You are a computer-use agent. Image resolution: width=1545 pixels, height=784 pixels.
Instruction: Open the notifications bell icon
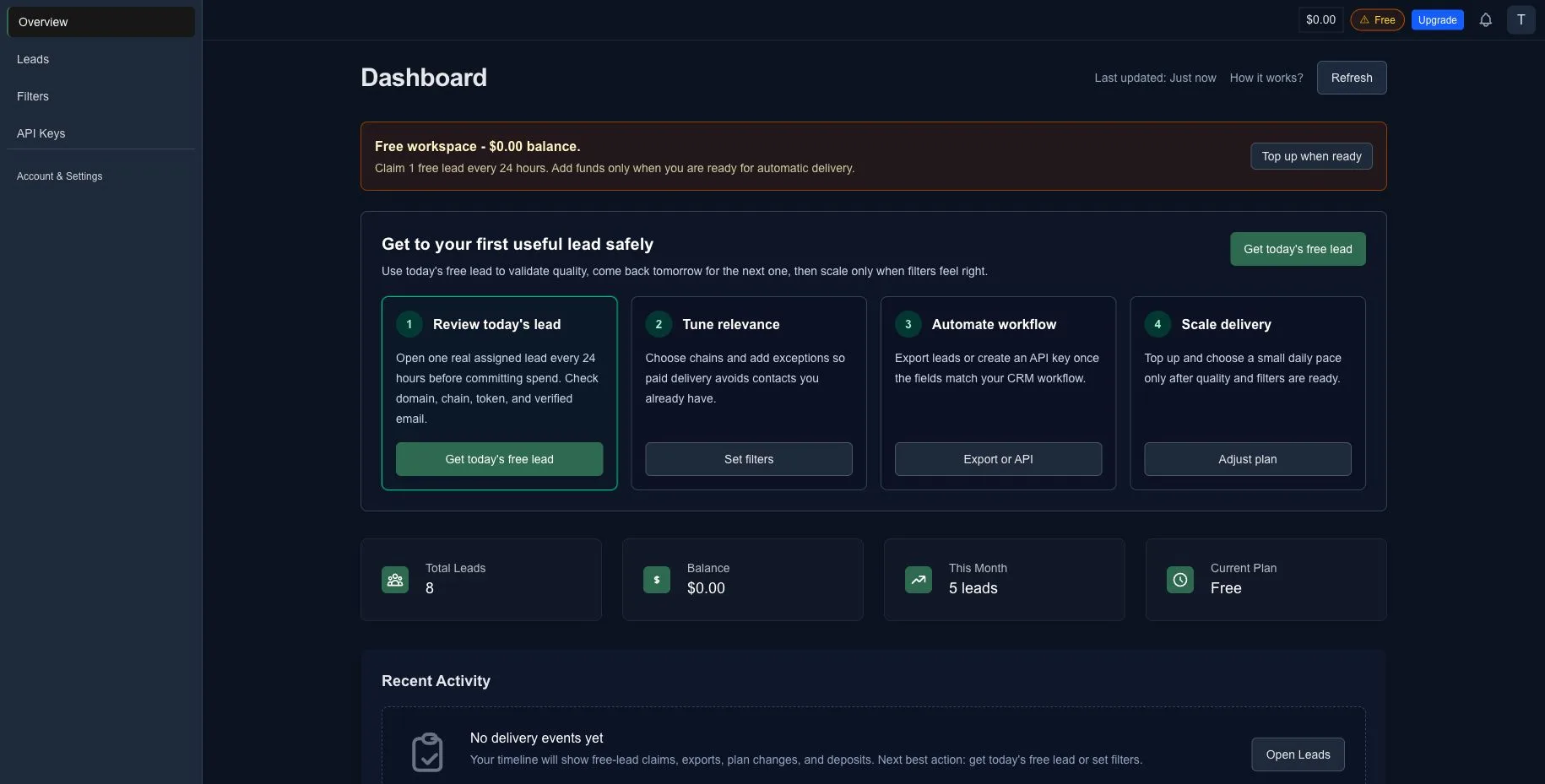pos(1485,20)
